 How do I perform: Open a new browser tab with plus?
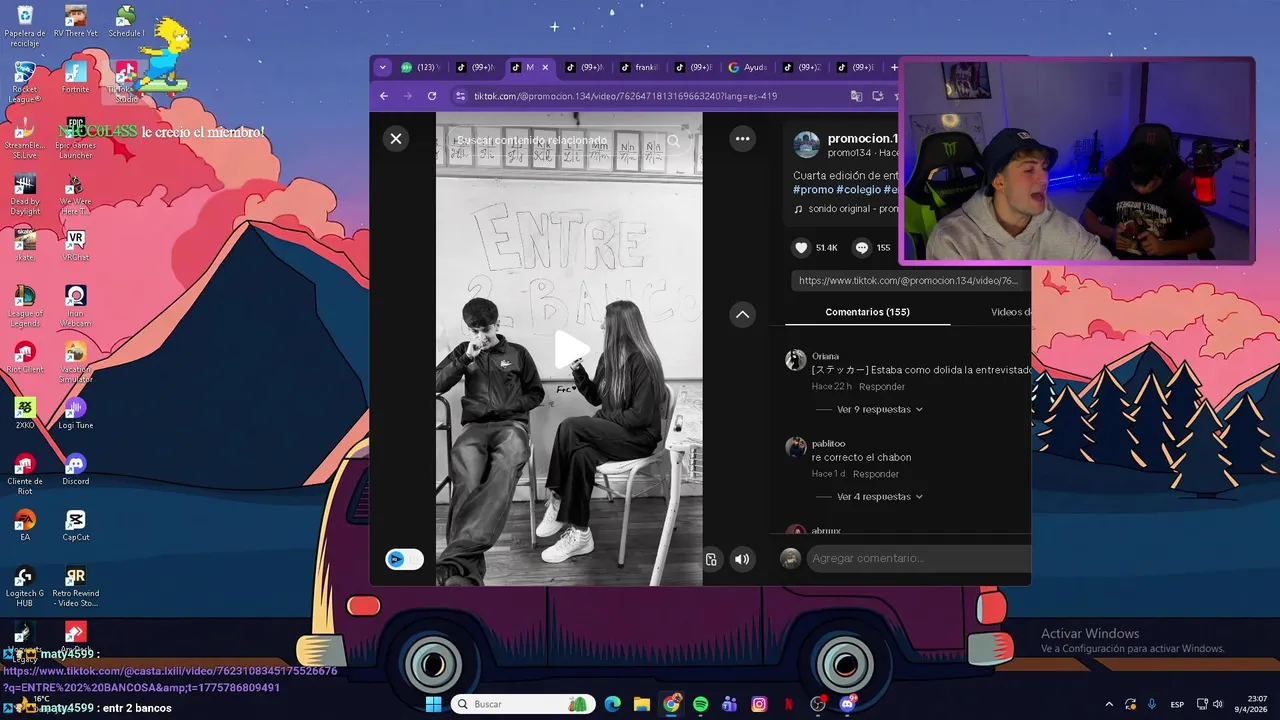[x=894, y=68]
